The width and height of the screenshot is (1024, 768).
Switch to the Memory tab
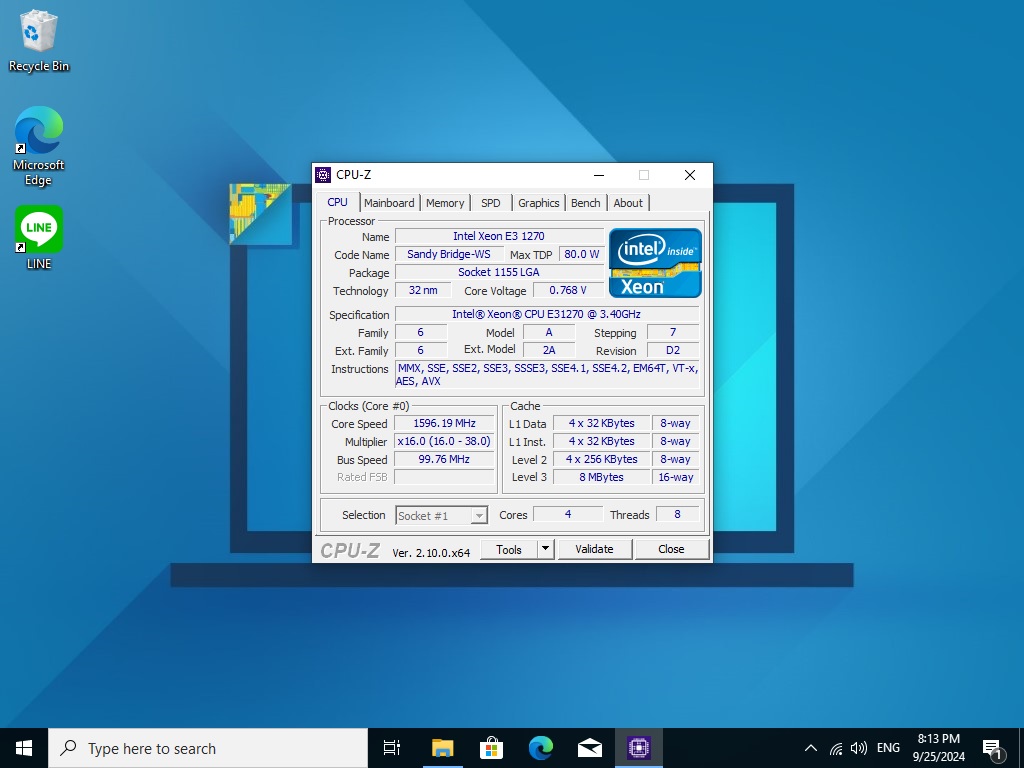[x=445, y=203]
